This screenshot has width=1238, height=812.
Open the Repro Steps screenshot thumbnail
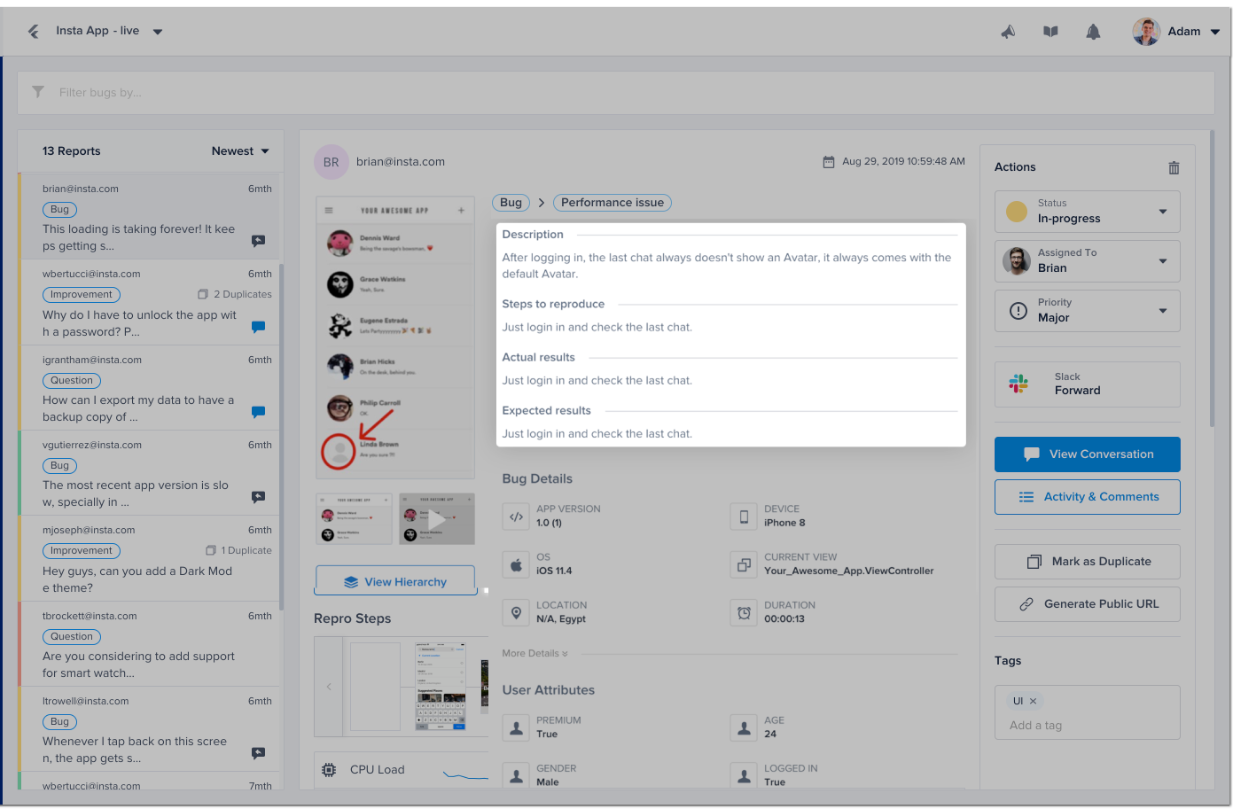[440, 687]
